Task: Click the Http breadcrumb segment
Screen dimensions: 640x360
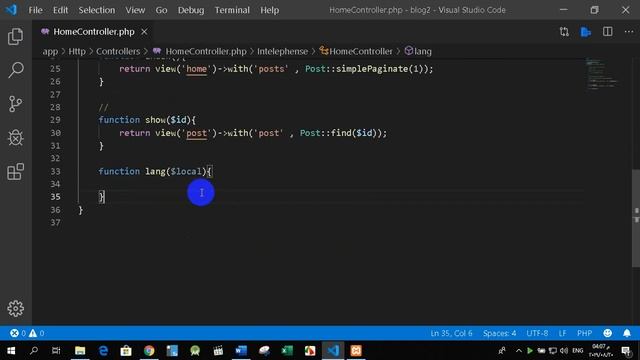Action: [x=77, y=51]
